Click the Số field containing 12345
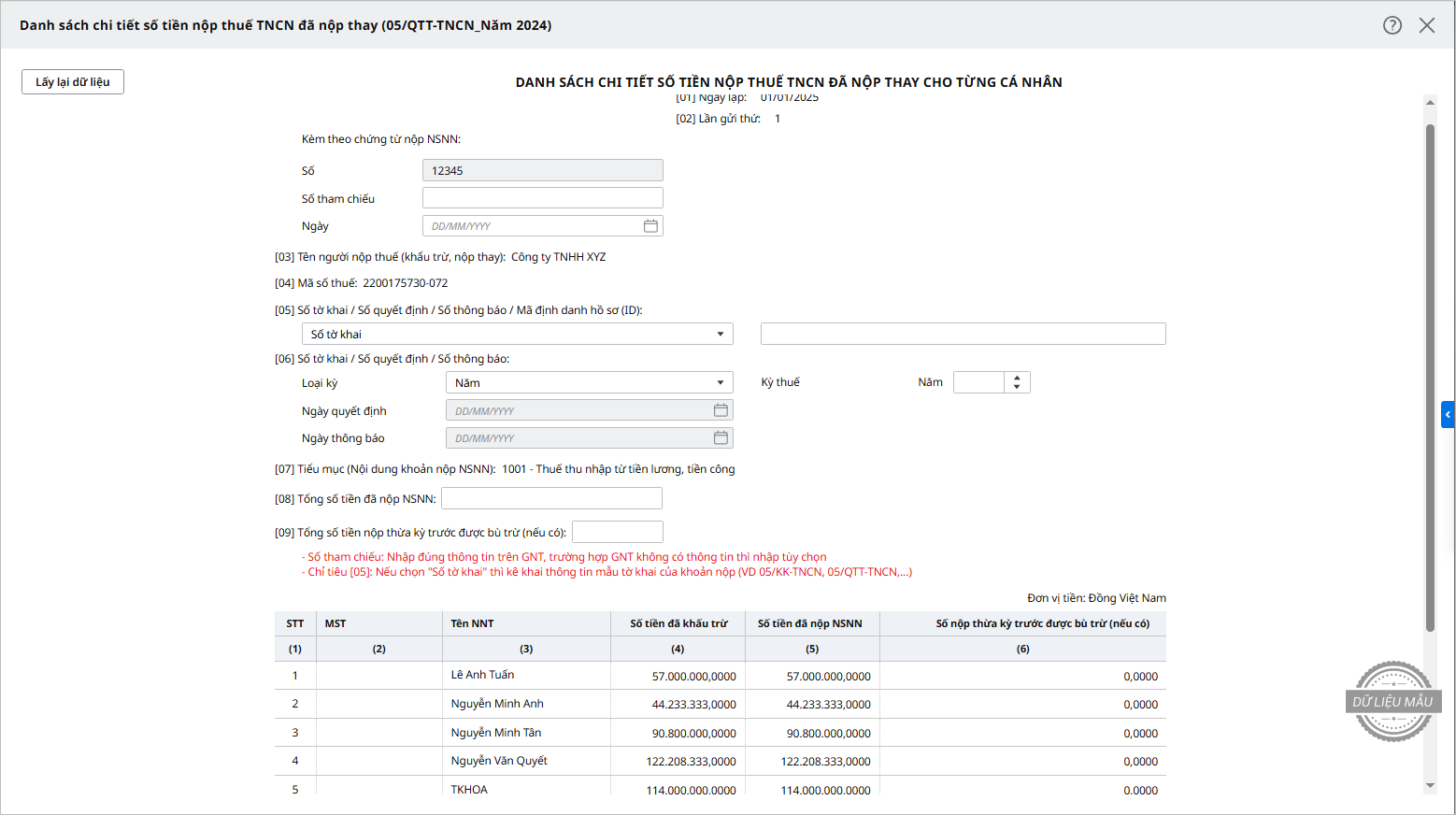This screenshot has height=815, width=1456. coord(542,171)
